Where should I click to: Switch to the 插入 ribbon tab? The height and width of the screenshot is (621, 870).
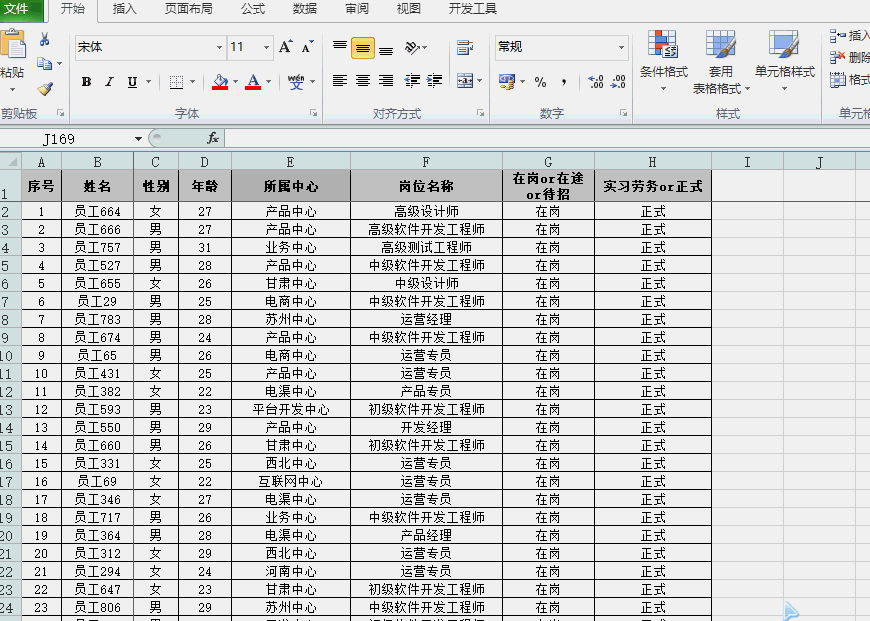125,9
